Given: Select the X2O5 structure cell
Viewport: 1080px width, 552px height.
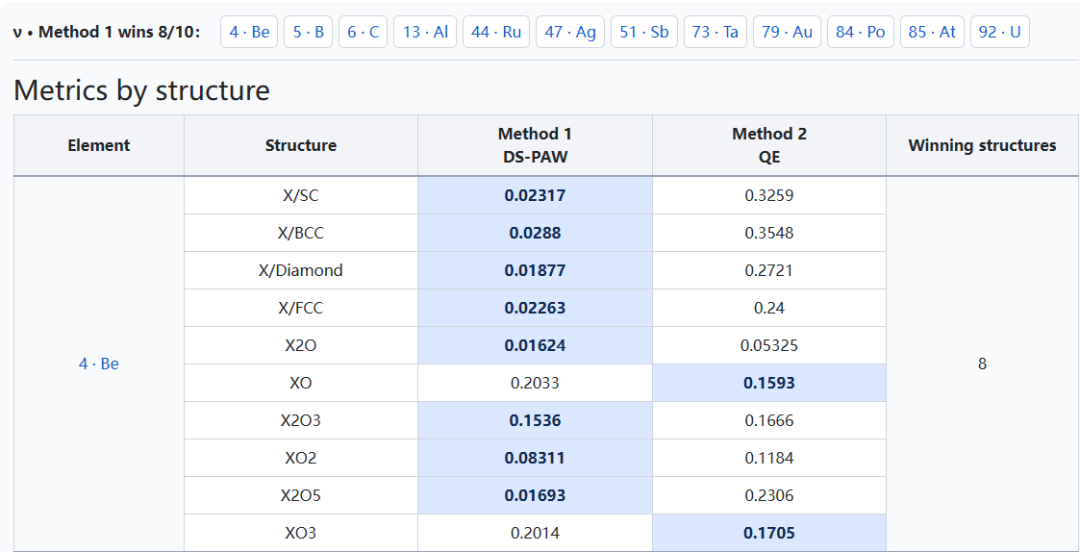Looking at the screenshot, I should coord(301,495).
